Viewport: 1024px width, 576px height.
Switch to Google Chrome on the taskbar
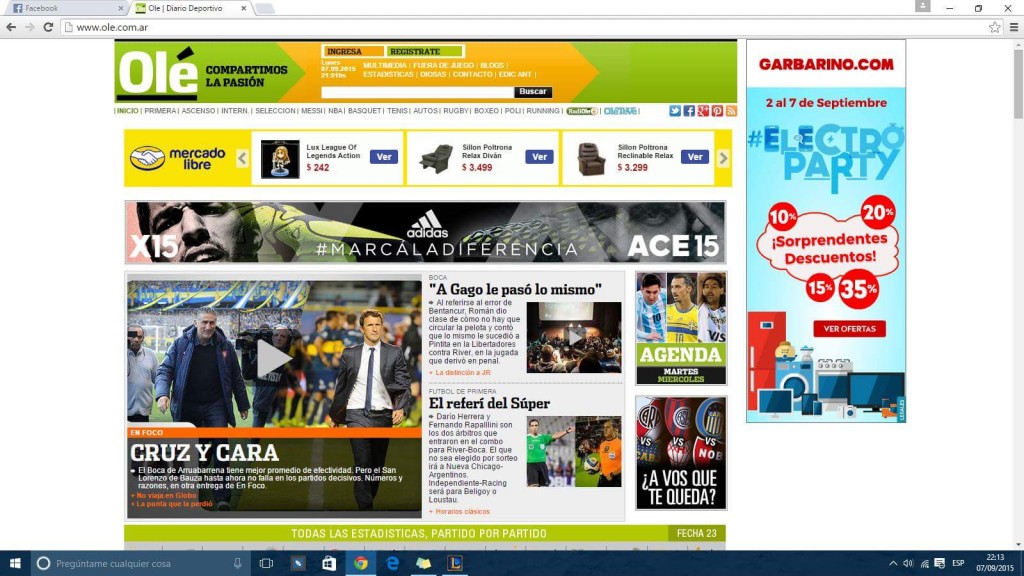pos(360,563)
